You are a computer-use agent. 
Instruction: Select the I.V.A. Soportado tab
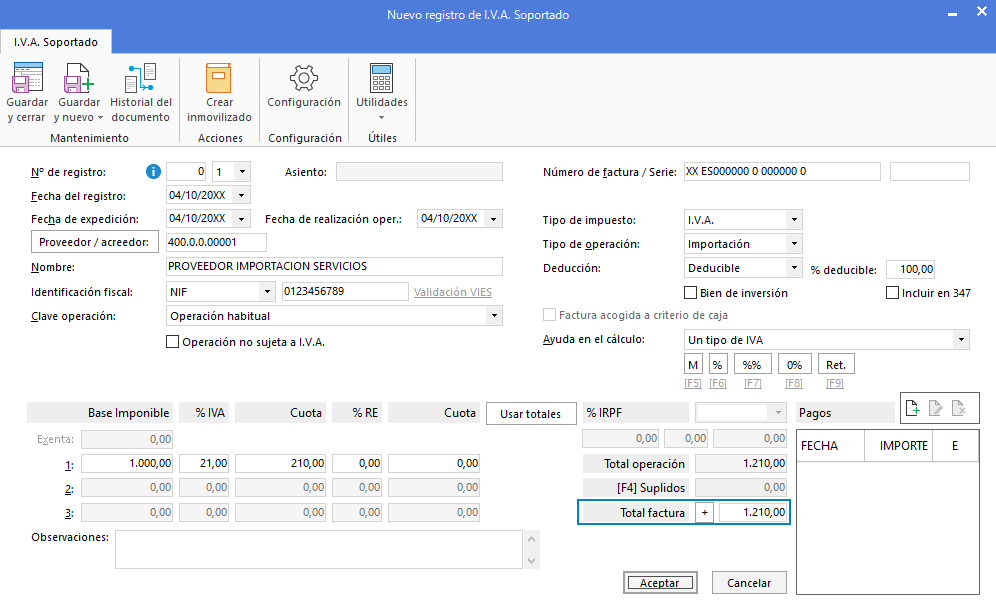tap(56, 42)
